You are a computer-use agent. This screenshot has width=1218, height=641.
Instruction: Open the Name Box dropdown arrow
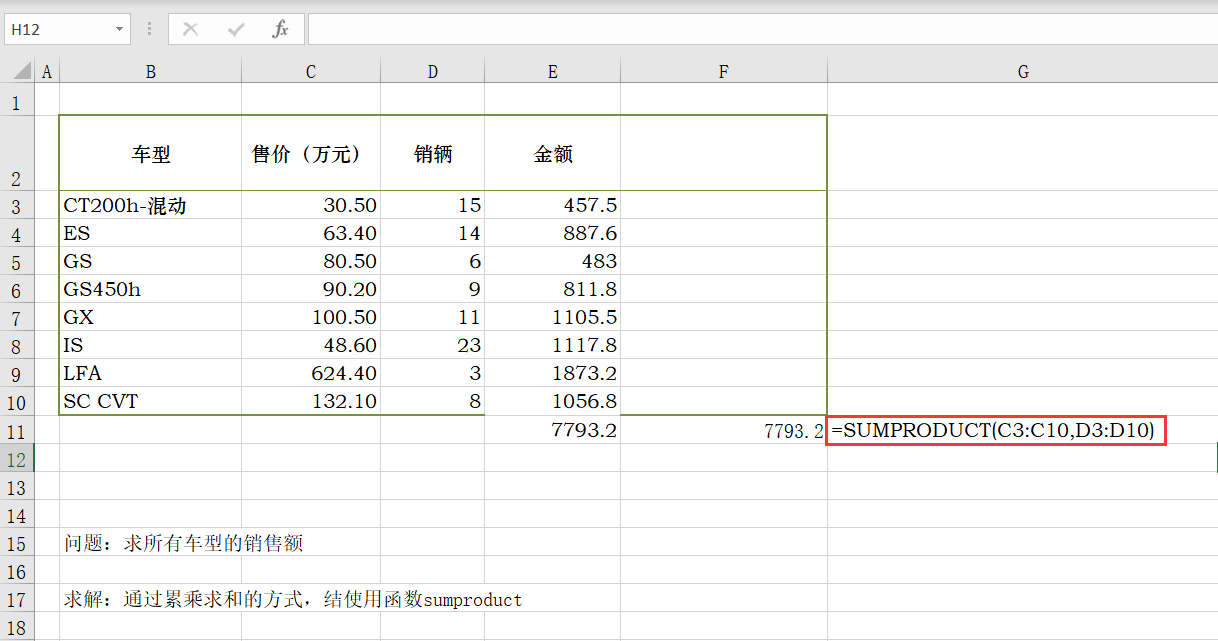(120, 29)
